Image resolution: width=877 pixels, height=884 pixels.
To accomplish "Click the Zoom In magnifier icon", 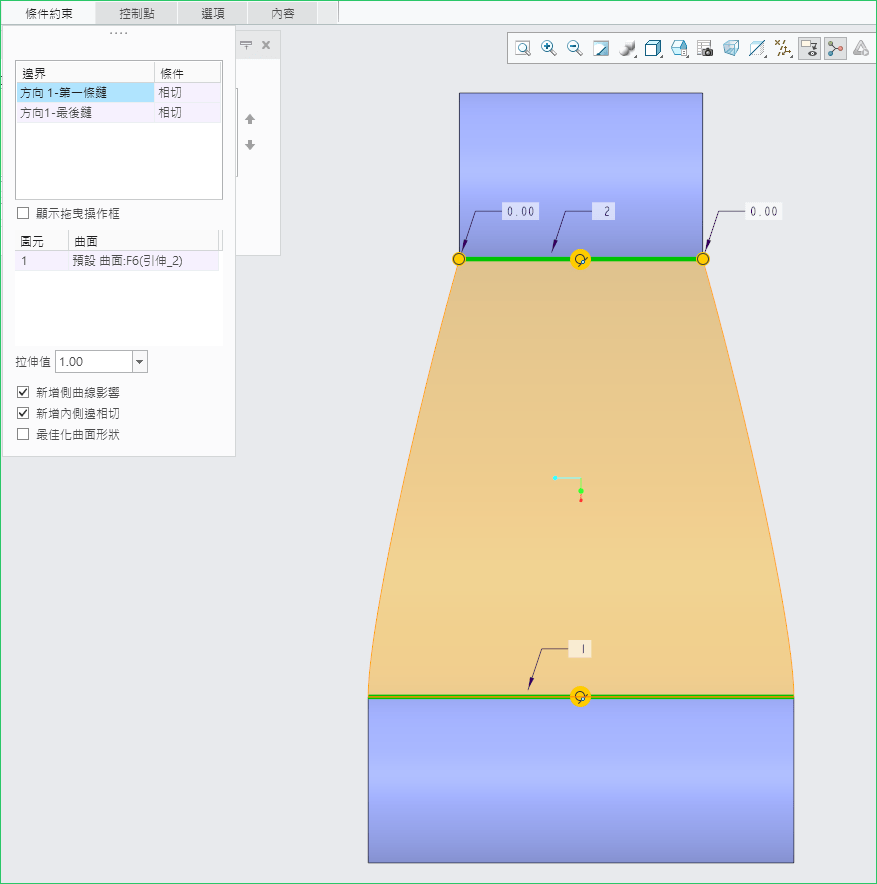I will (549, 48).
